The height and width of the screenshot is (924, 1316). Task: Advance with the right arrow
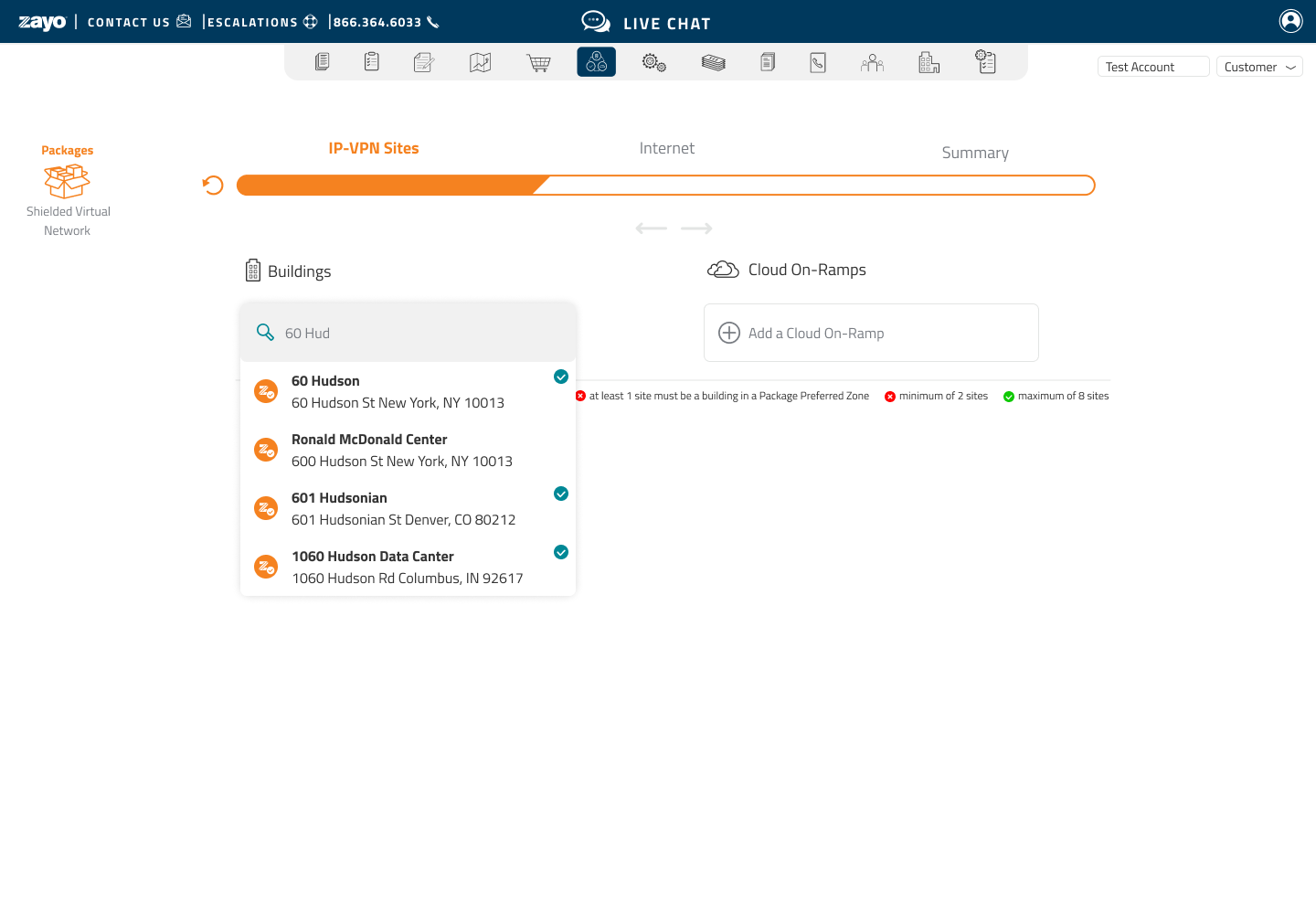[x=697, y=228]
